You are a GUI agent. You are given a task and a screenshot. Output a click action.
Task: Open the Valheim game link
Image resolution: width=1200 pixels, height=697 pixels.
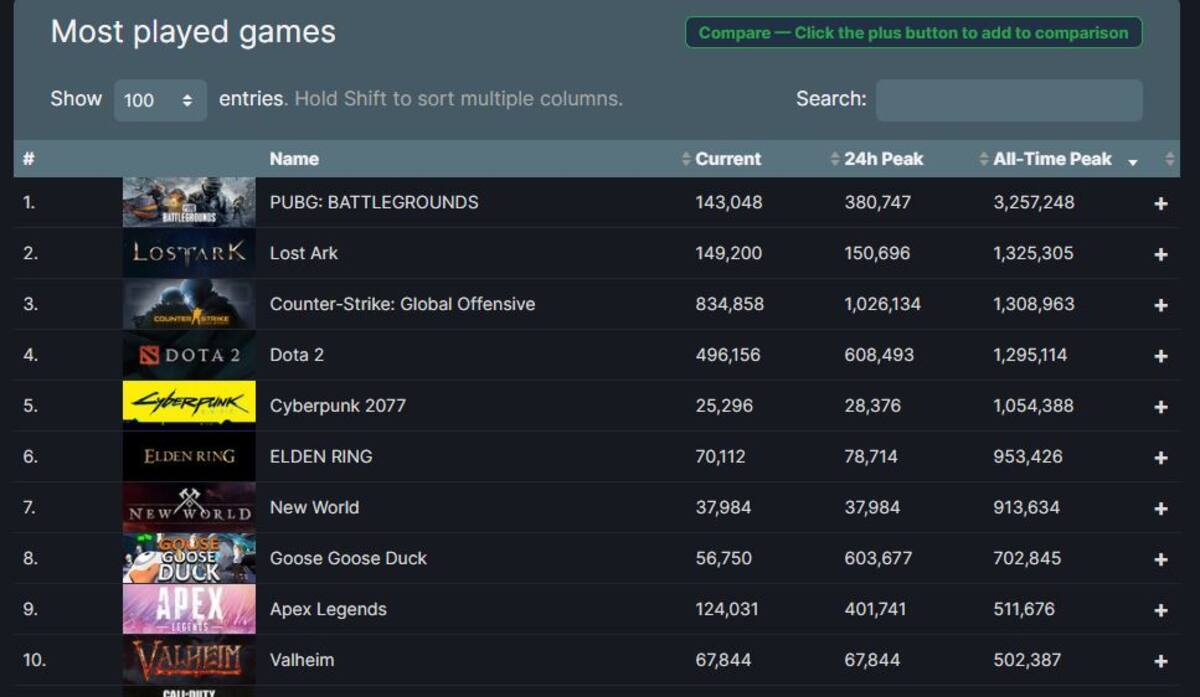(302, 660)
